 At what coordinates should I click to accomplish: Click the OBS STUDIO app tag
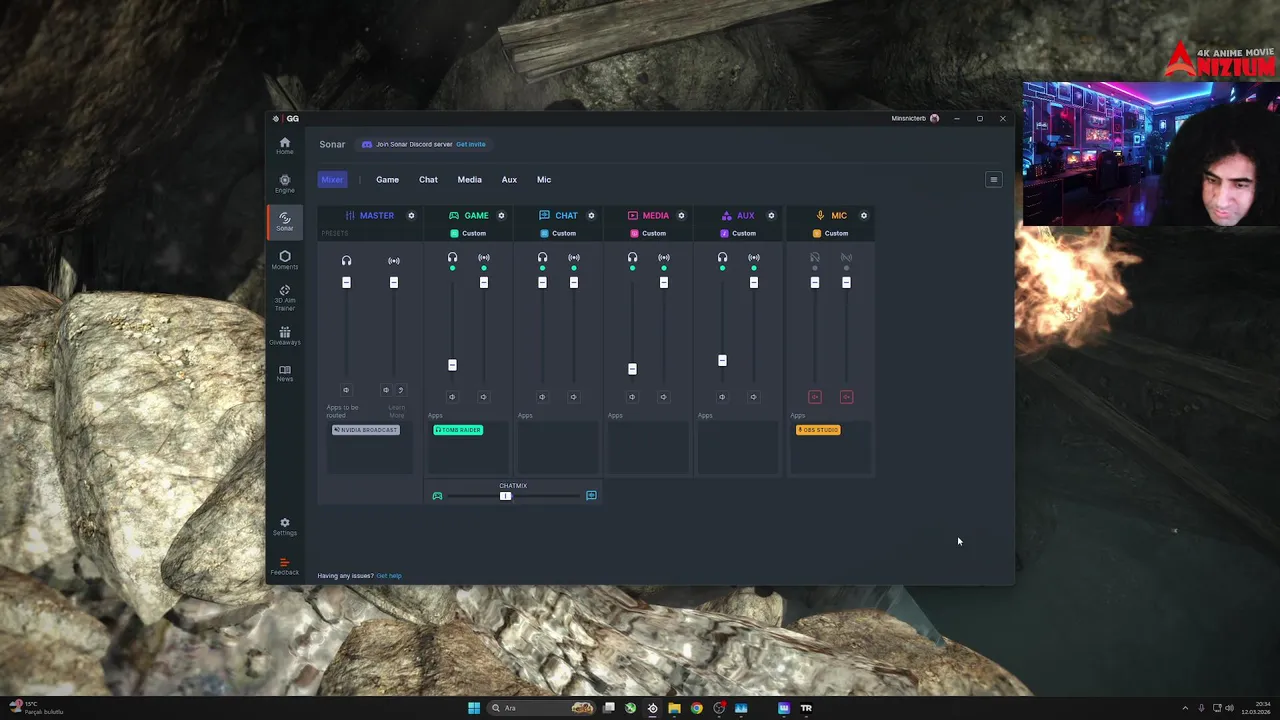[x=818, y=430]
